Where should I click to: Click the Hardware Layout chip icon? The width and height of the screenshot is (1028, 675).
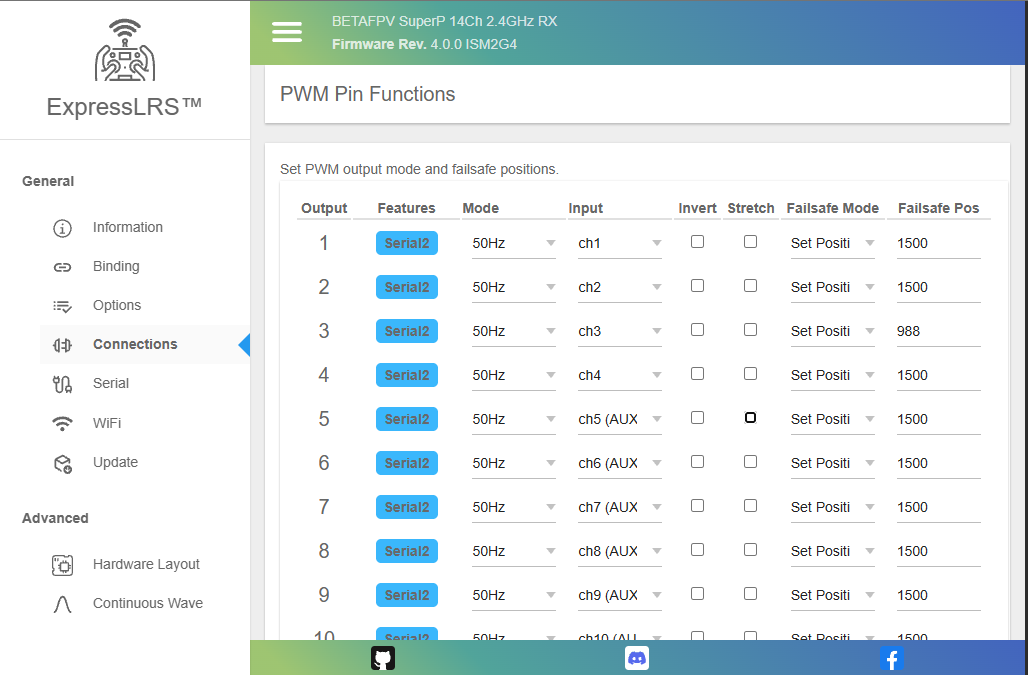62,565
